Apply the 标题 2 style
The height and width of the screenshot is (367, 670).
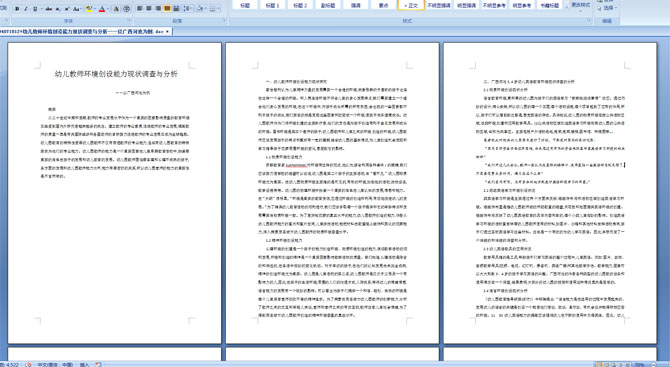(300, 5)
